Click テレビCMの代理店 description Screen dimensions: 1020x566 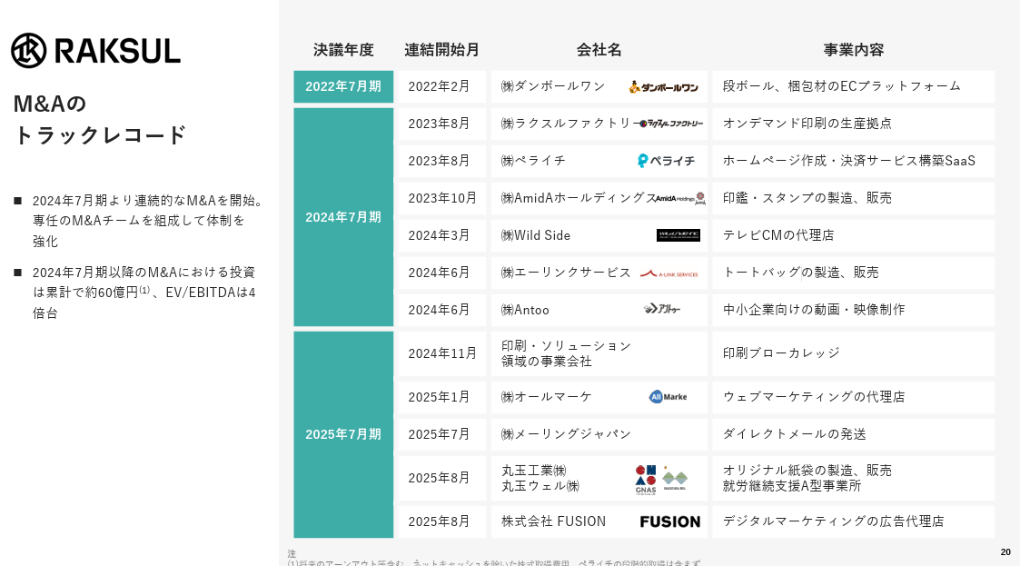click(x=778, y=236)
